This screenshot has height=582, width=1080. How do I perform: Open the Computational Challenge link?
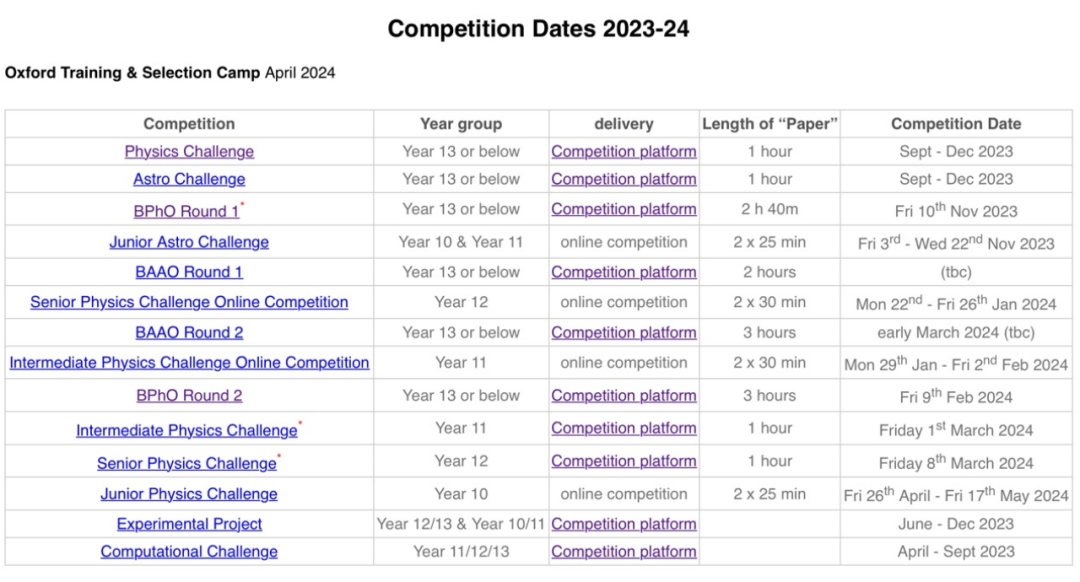click(x=189, y=552)
